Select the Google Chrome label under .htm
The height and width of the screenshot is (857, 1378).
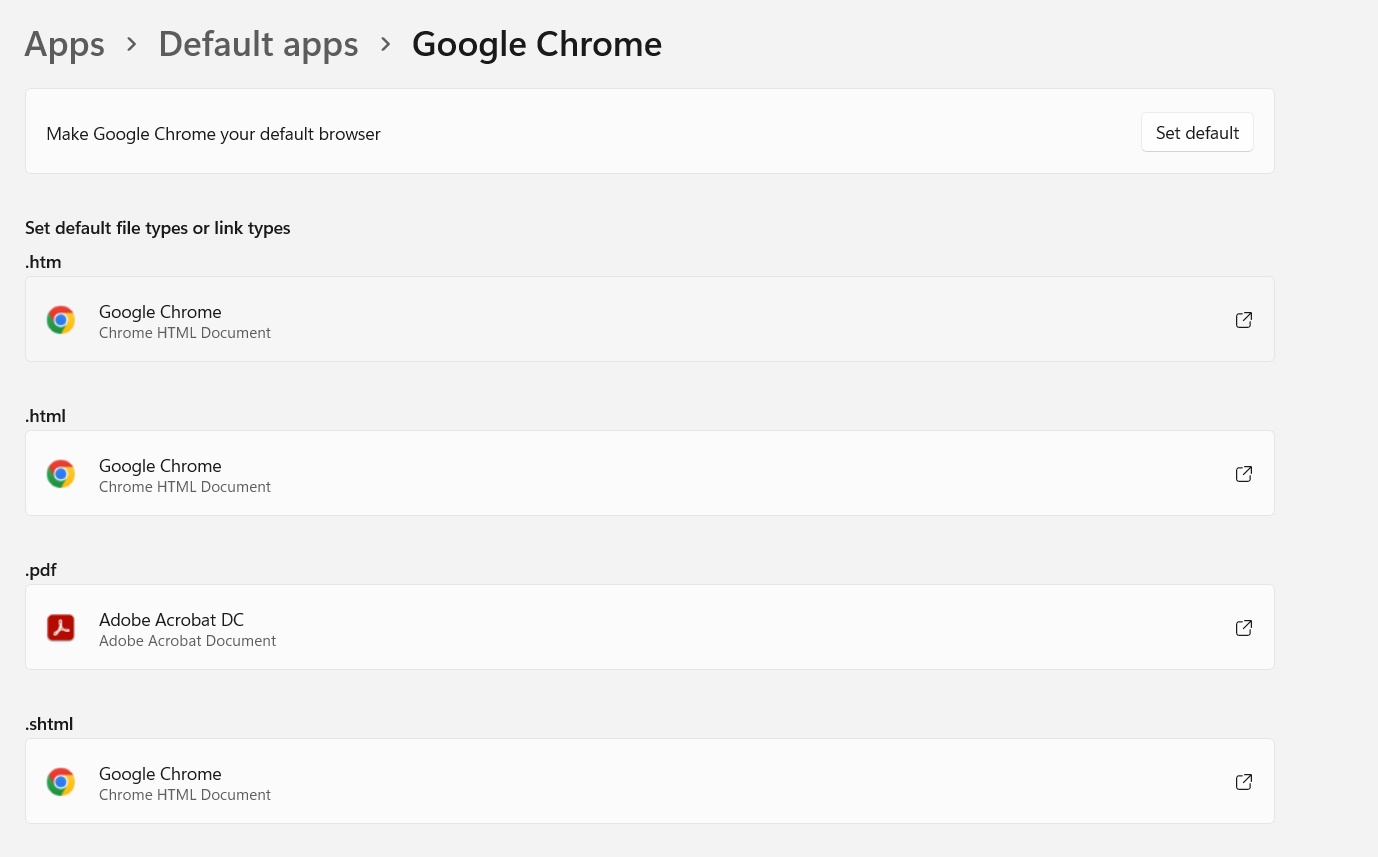click(160, 312)
